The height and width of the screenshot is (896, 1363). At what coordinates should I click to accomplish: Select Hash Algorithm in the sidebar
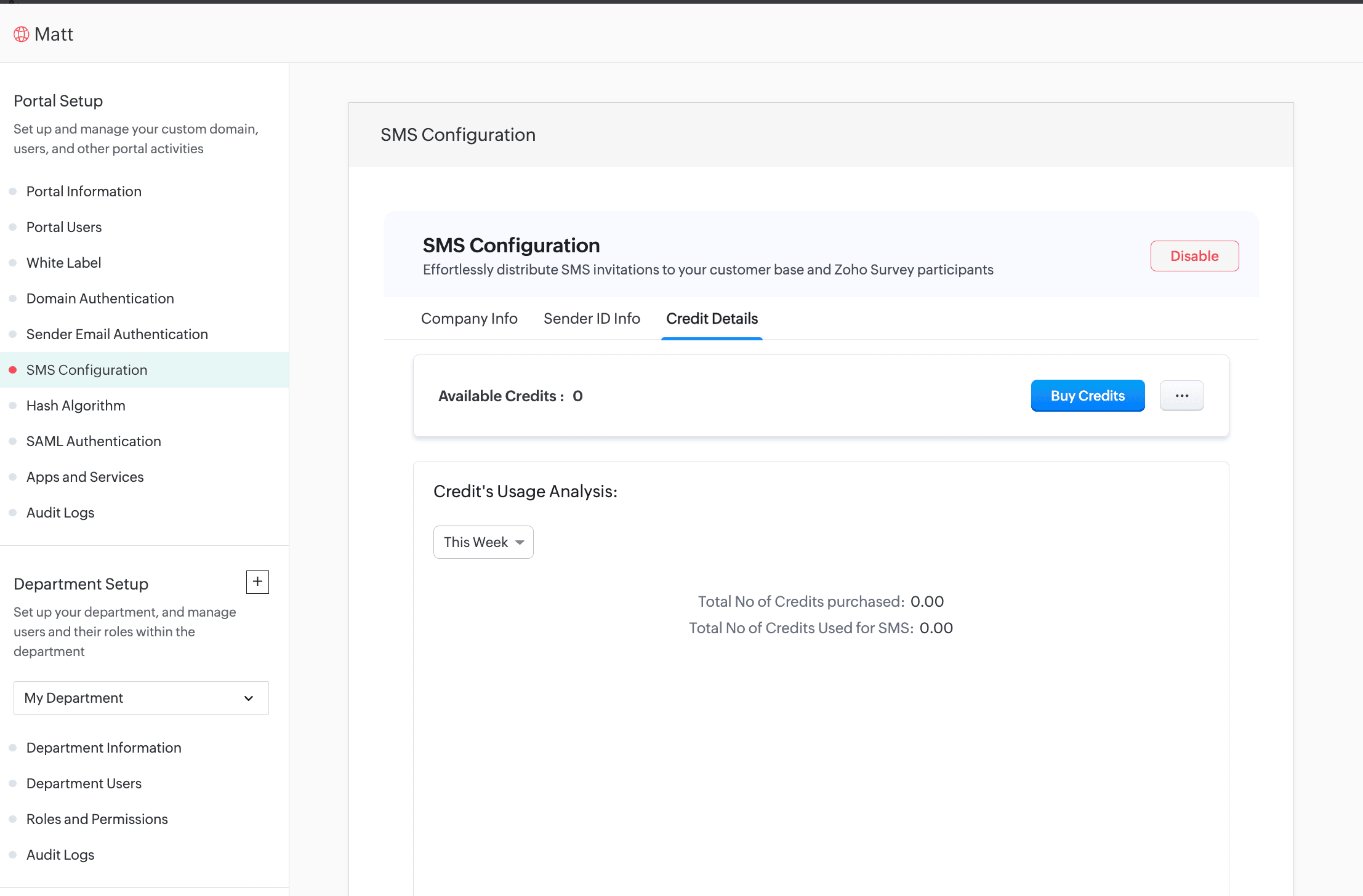point(76,406)
